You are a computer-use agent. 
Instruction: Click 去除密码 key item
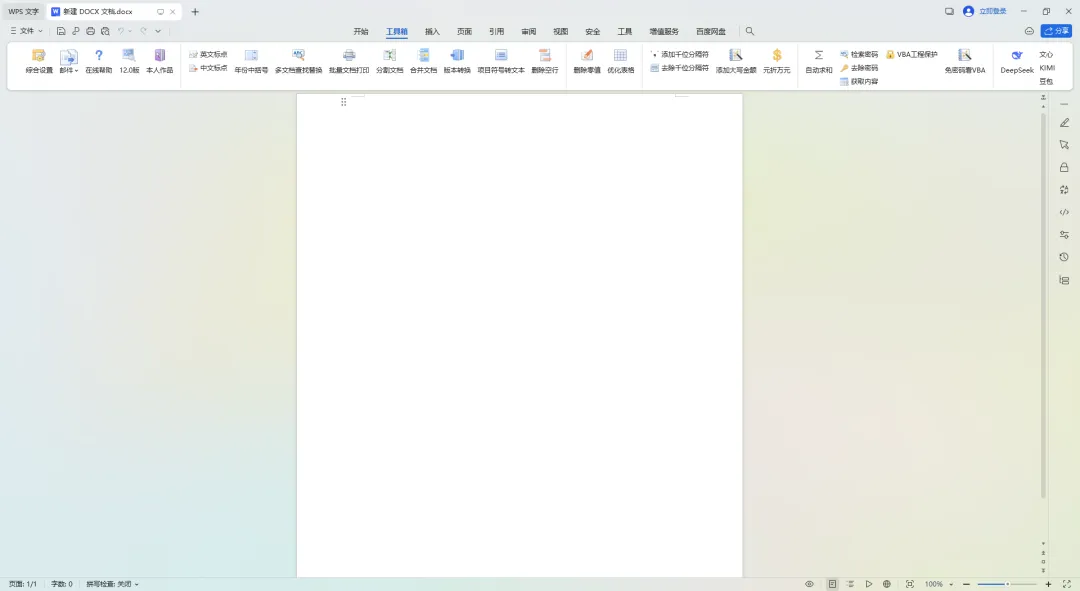tap(859, 68)
